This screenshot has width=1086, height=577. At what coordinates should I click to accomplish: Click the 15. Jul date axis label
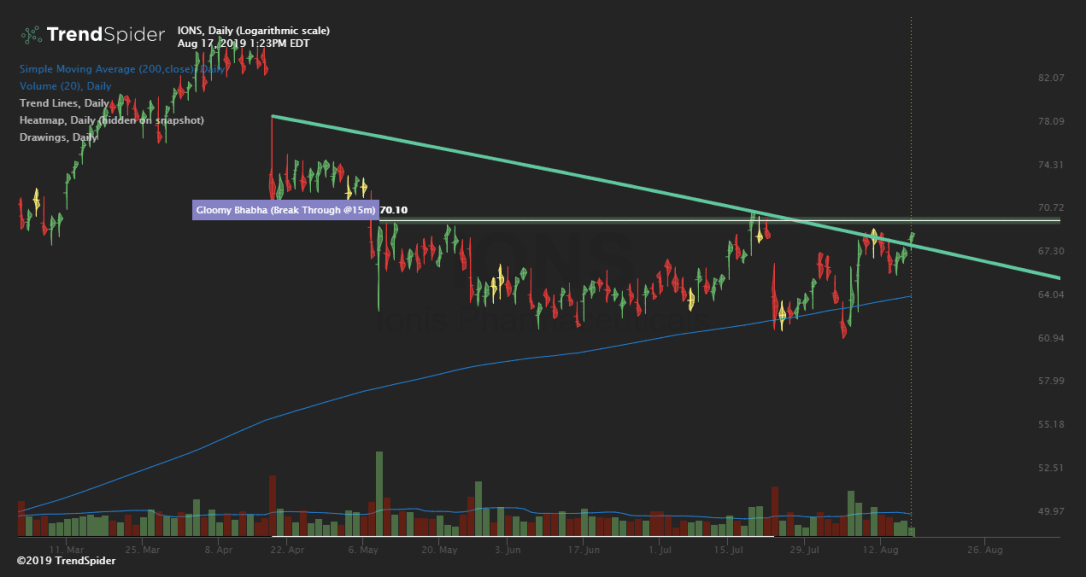pyautogui.click(x=727, y=549)
